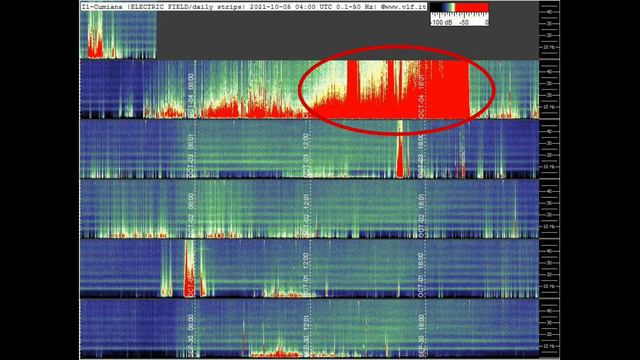Click the OCT-02 18:01 time marker
Screen dimensions: 640x360
(x=421, y=216)
